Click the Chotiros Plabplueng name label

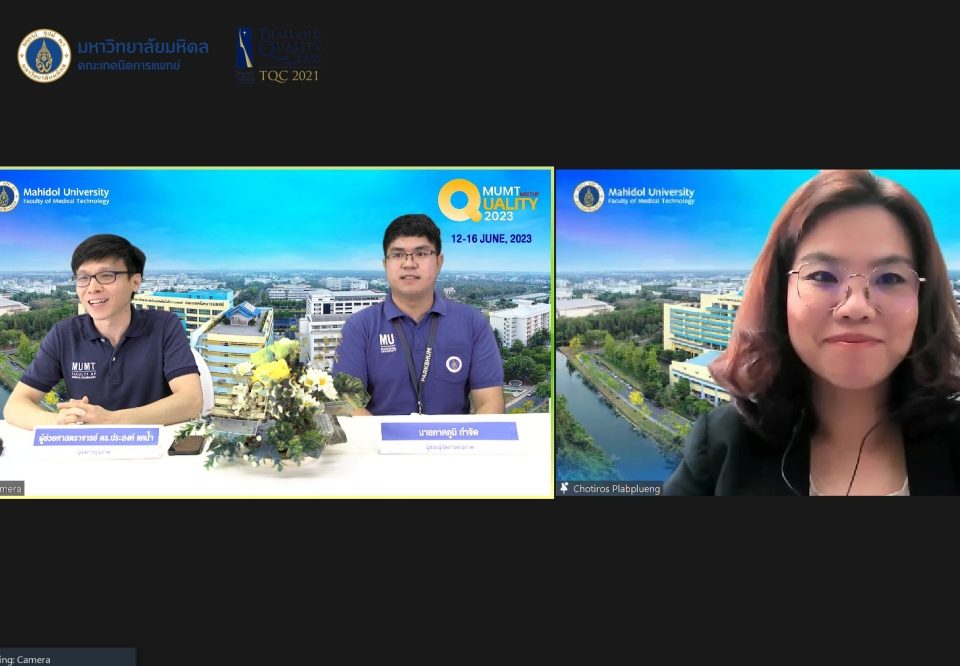(616, 489)
